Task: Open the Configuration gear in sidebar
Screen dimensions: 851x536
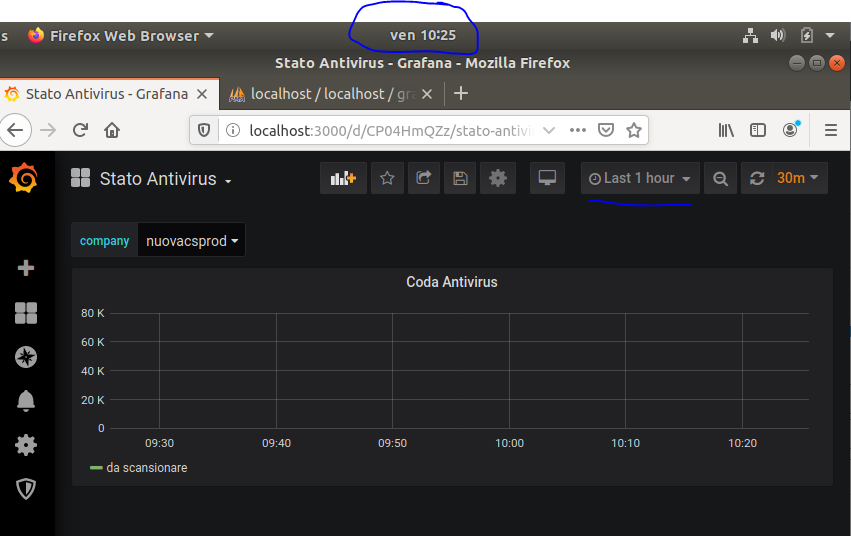Action: (26, 445)
